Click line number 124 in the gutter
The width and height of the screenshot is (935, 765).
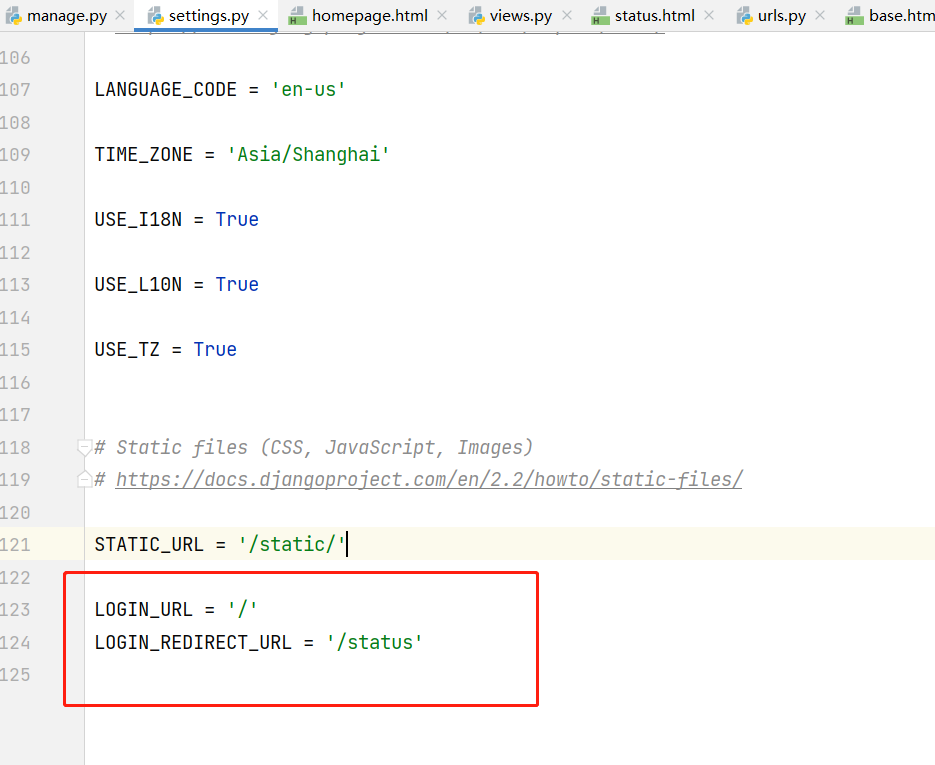pyautogui.click(x=15, y=642)
